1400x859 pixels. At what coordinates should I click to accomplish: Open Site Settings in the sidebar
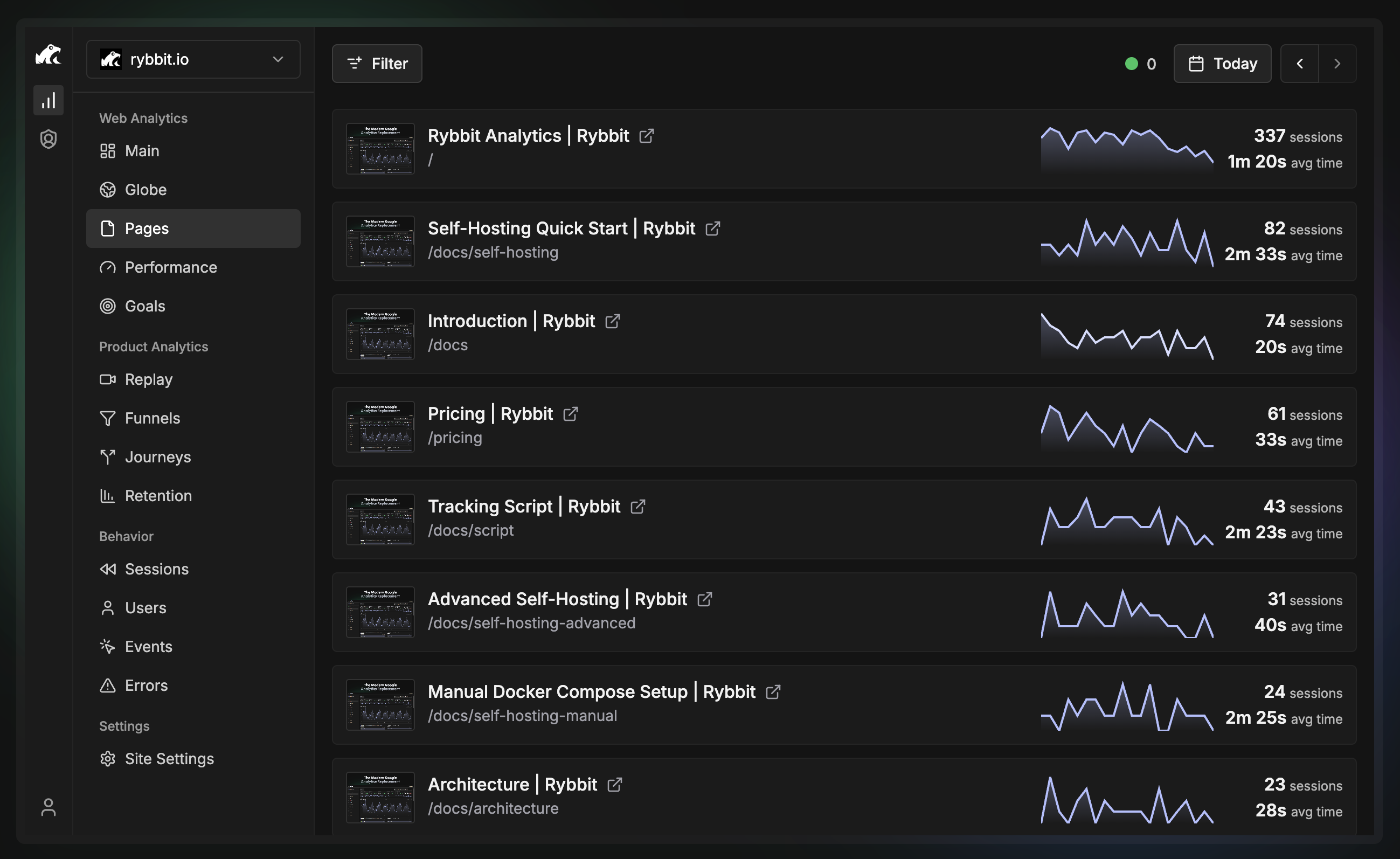coord(169,759)
